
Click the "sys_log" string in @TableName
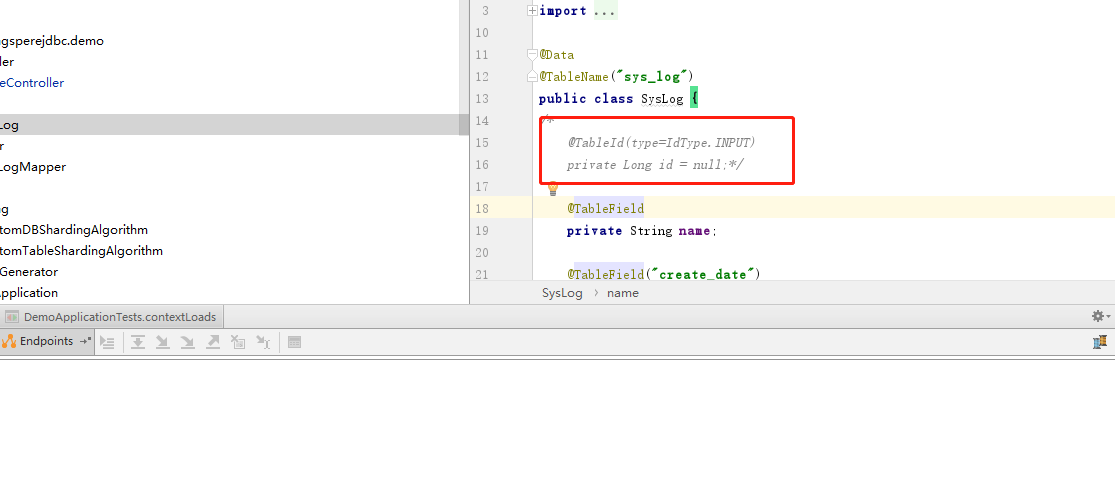pos(653,77)
